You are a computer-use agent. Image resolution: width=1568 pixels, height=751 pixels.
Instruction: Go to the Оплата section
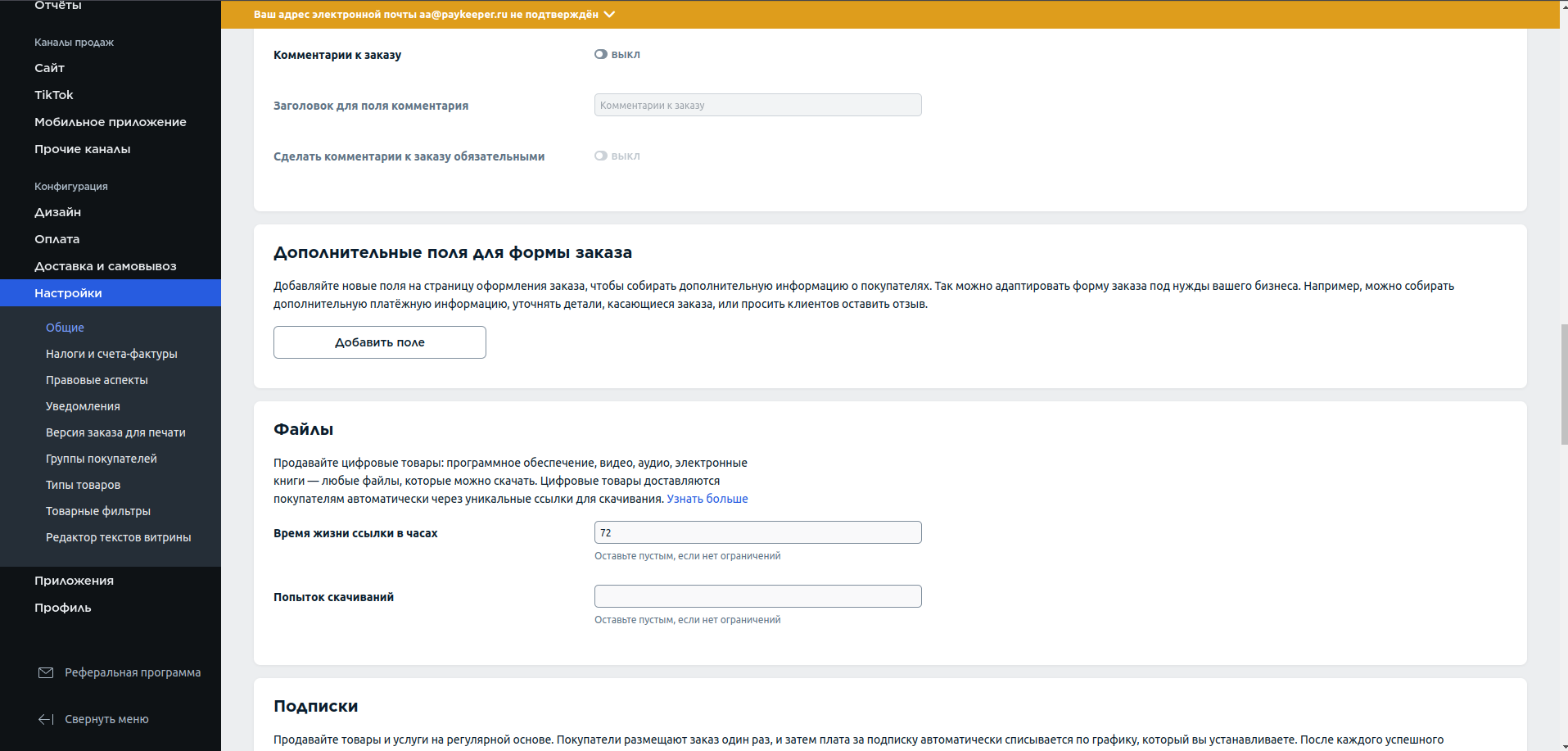(56, 239)
